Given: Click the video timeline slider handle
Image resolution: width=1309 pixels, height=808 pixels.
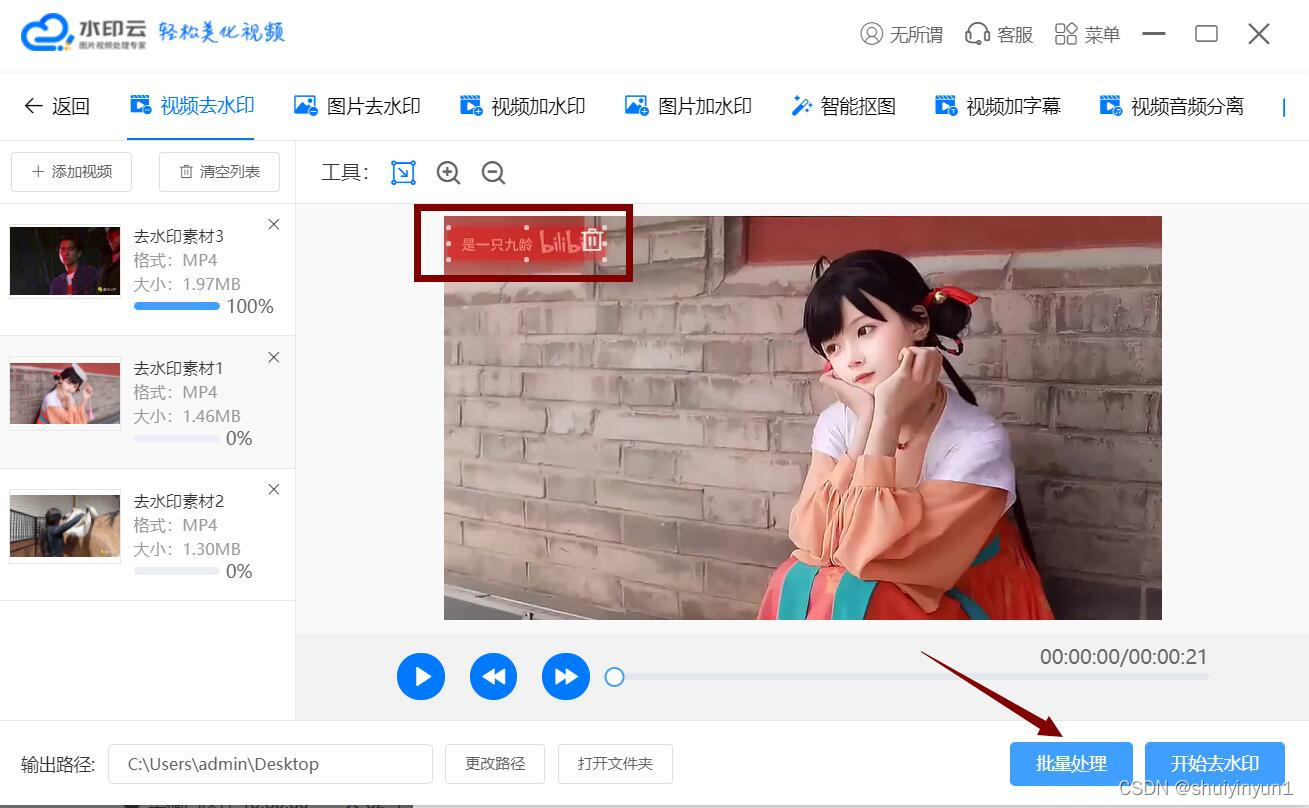Looking at the screenshot, I should coord(615,677).
